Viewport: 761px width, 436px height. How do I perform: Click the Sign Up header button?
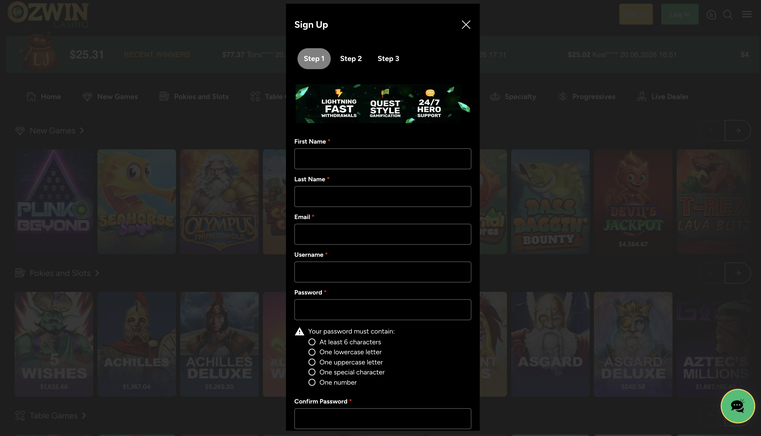(636, 15)
